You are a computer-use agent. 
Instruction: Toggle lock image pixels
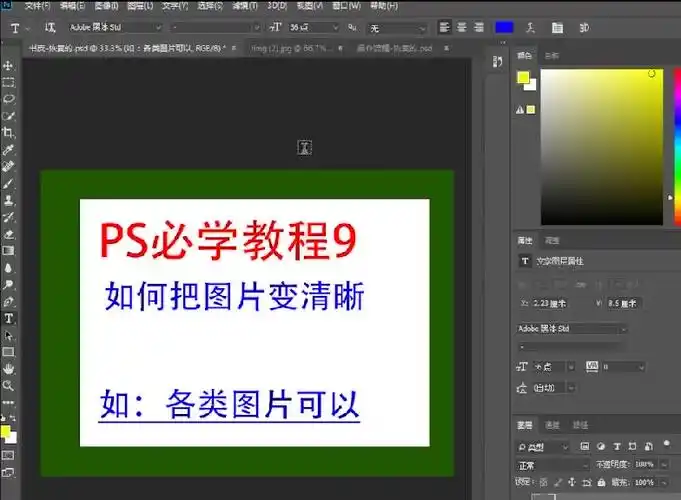(x=558, y=482)
